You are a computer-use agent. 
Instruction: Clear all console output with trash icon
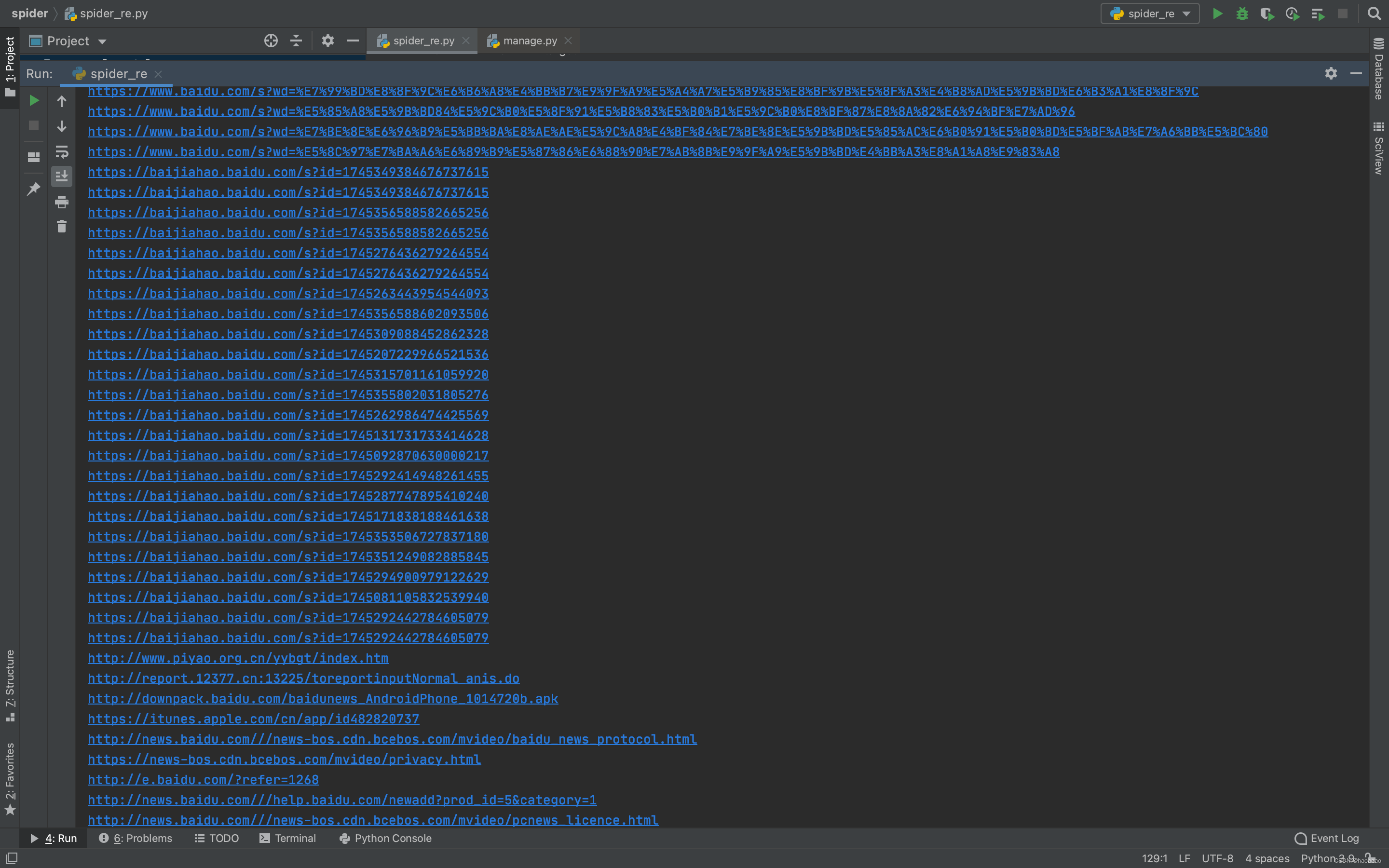[x=61, y=227]
